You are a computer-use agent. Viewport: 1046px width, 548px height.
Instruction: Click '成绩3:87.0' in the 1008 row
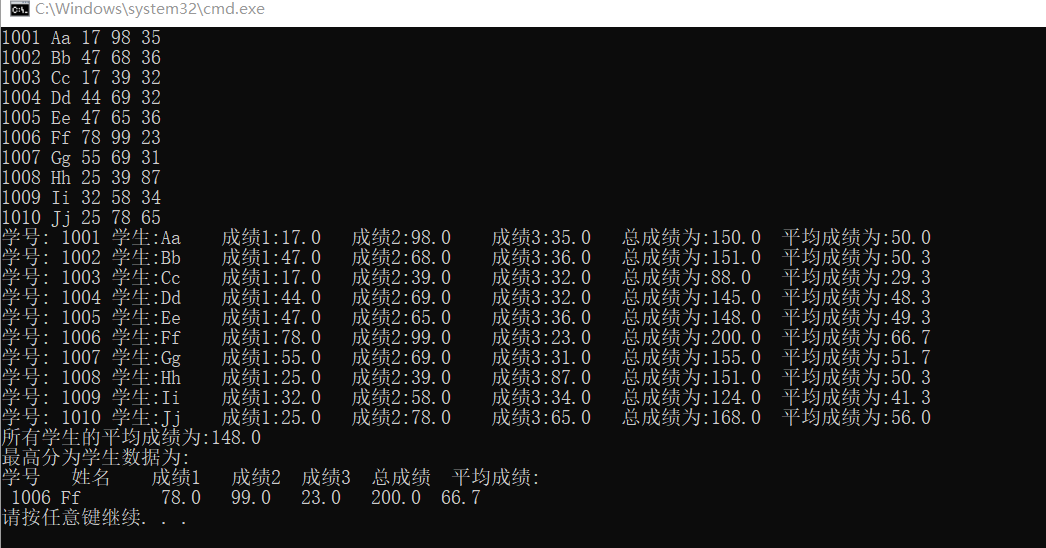click(x=541, y=378)
